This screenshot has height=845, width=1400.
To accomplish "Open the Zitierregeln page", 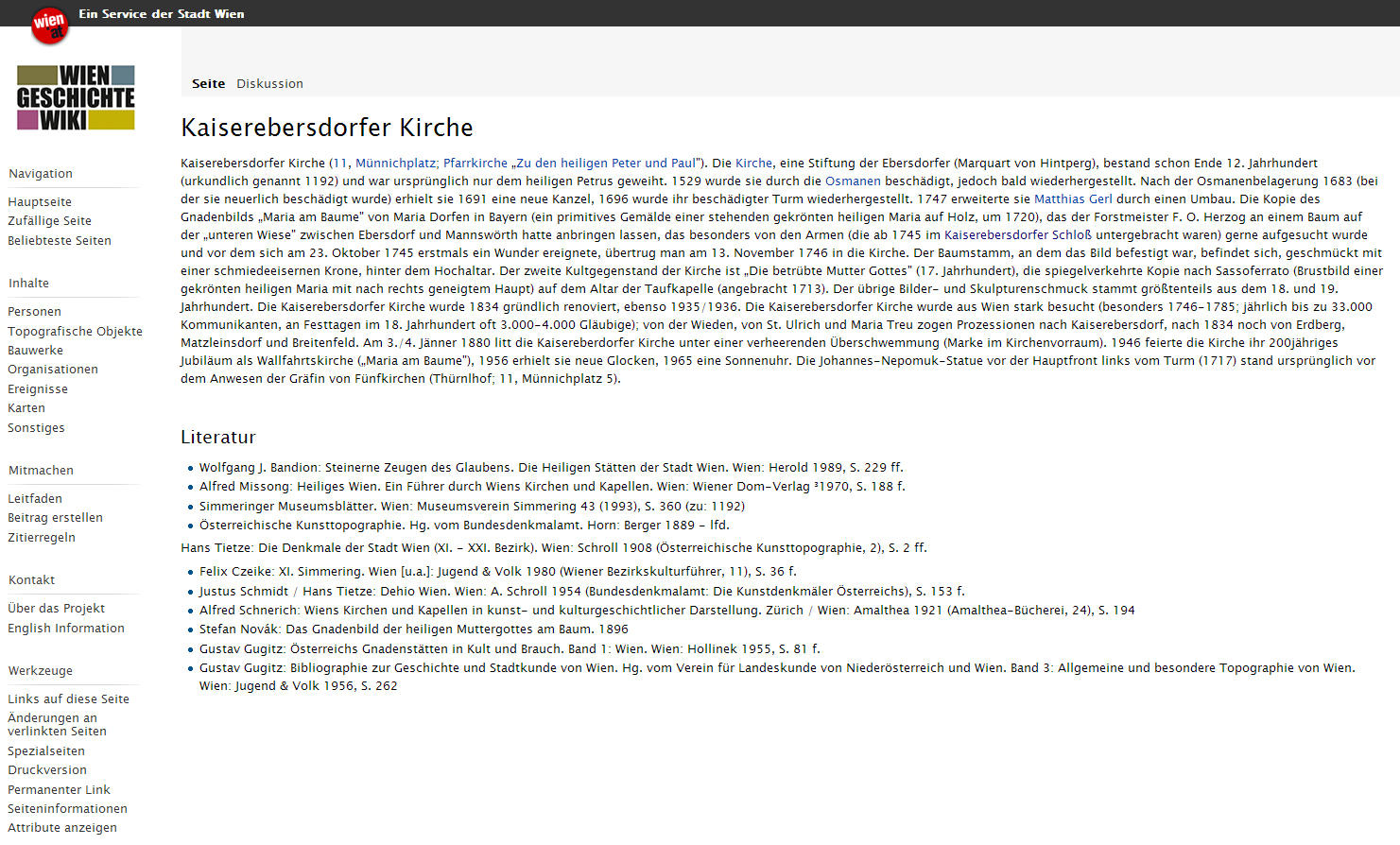I will [x=42, y=538].
